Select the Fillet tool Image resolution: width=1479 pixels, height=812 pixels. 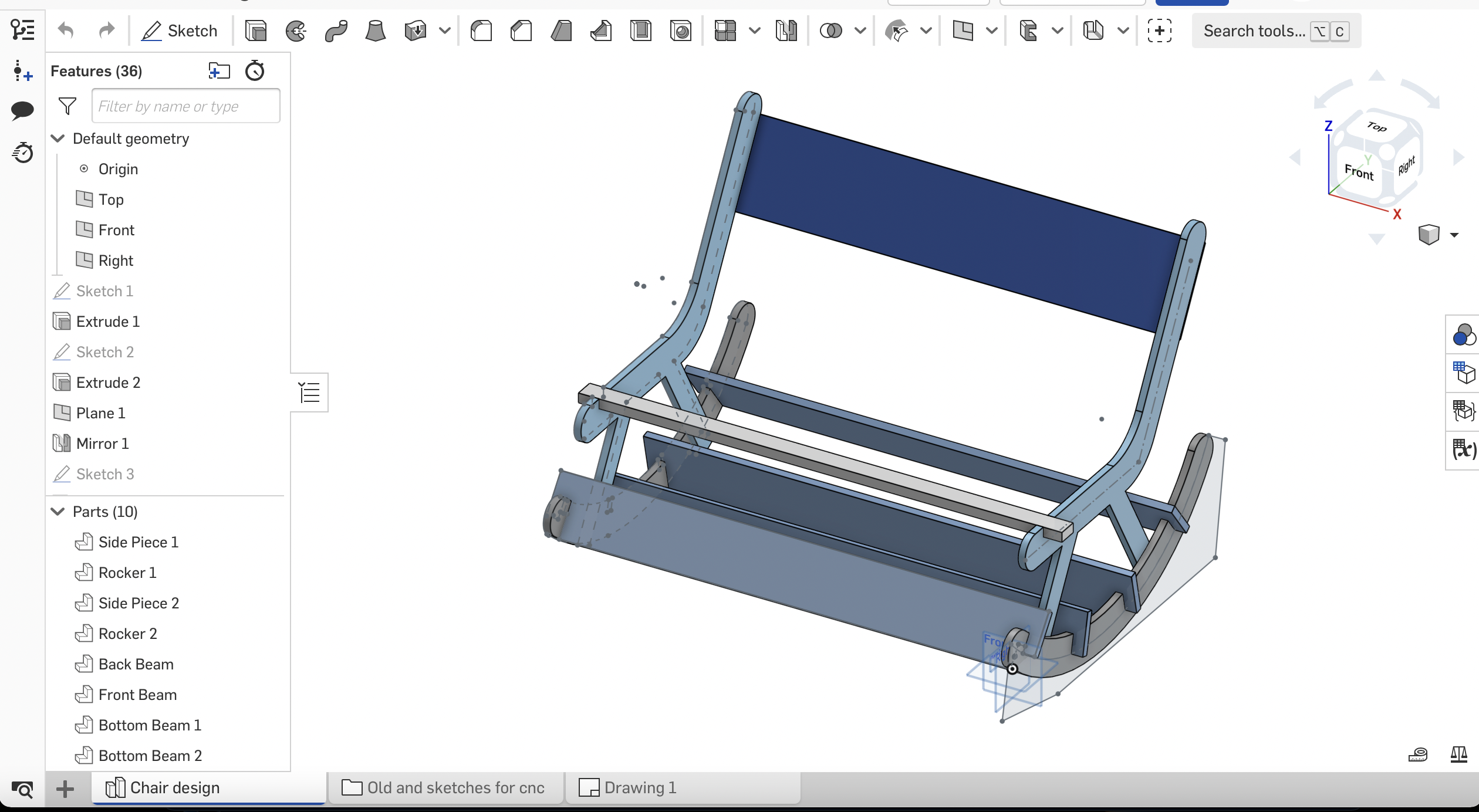tap(481, 31)
